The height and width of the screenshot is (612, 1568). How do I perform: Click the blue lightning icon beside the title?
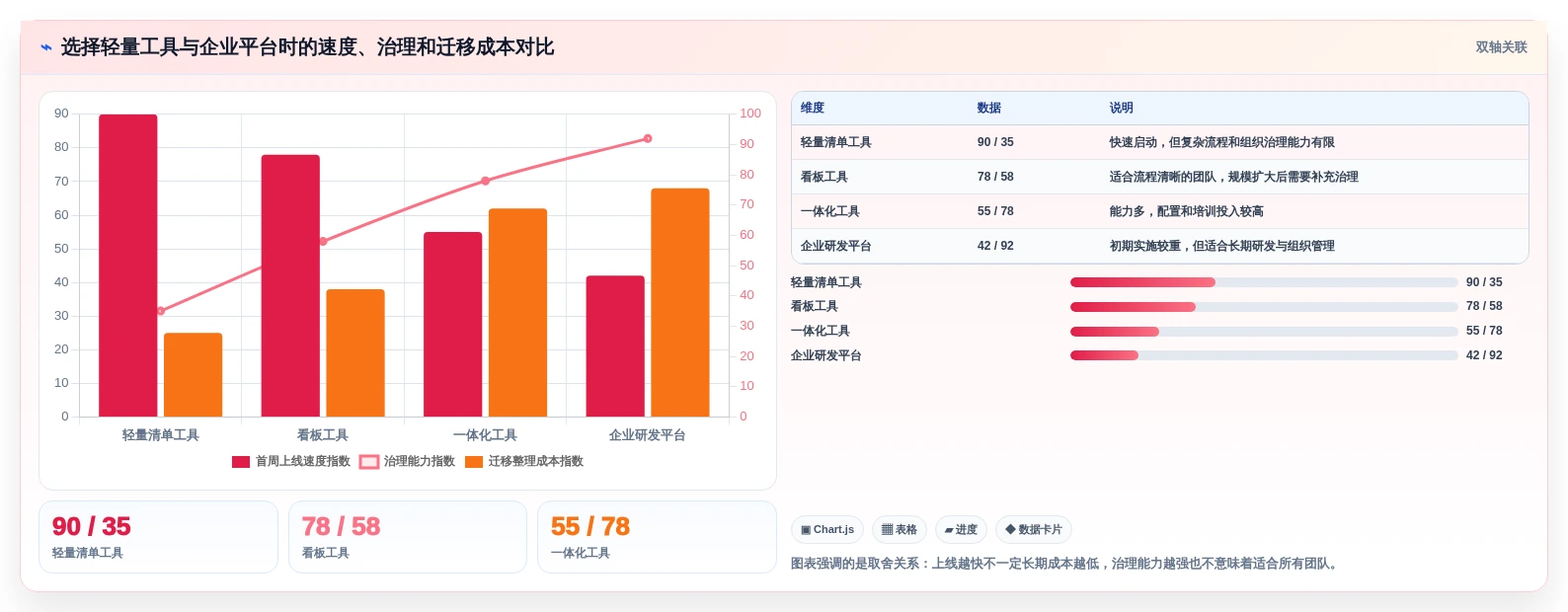[45, 47]
